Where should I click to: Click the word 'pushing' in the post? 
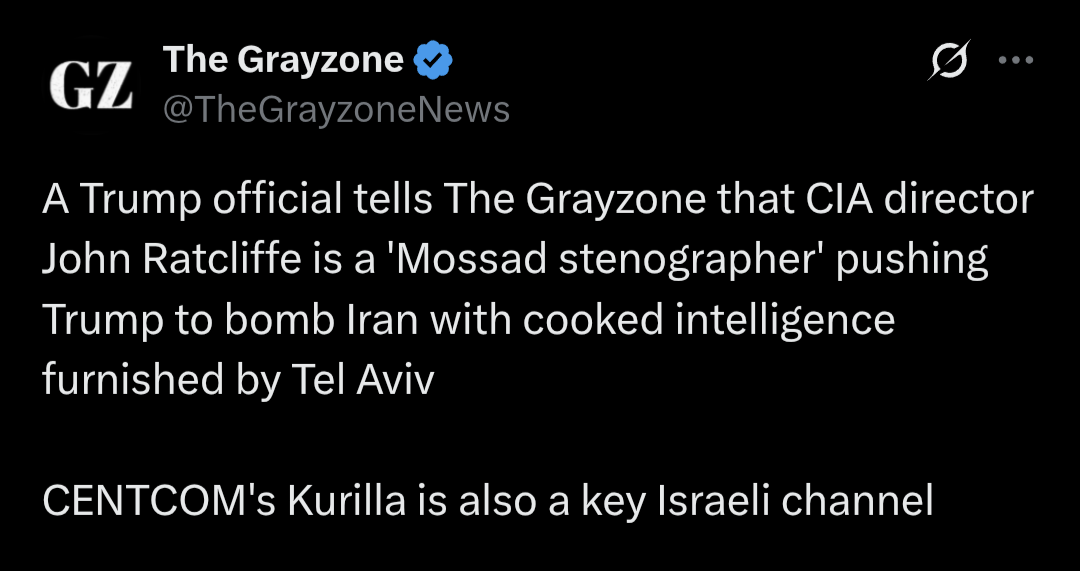click(x=912, y=260)
